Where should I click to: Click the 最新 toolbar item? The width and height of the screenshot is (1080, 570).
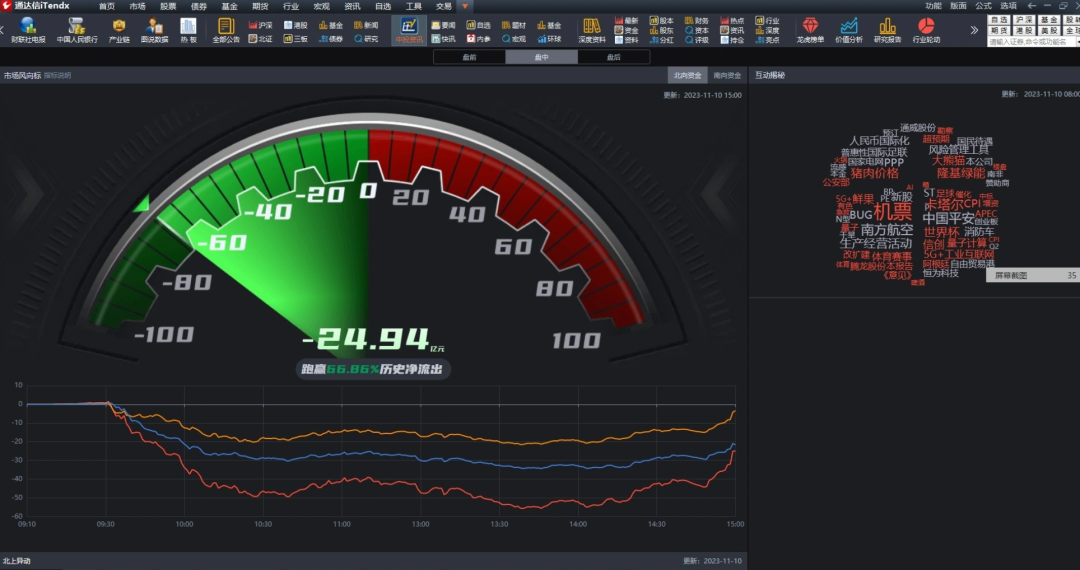(x=626, y=21)
